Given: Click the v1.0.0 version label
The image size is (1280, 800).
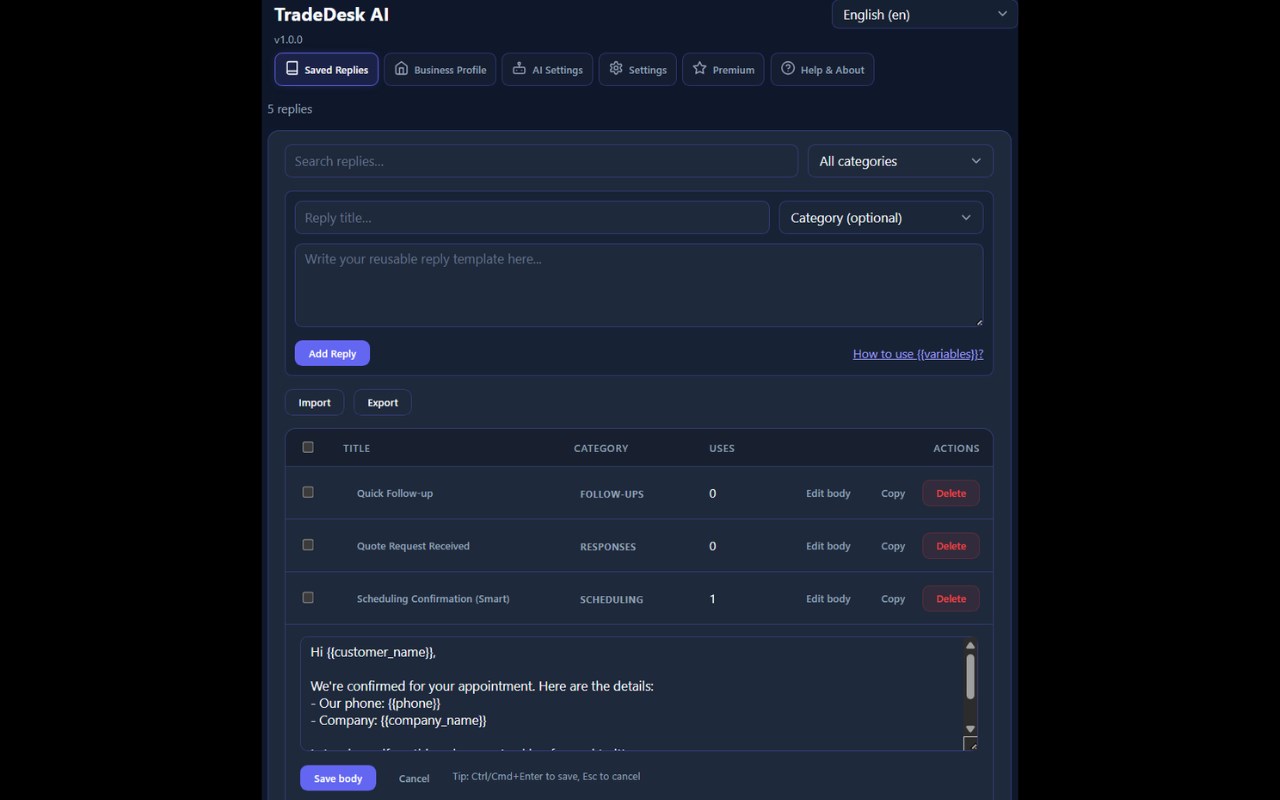Looking at the screenshot, I should 288,40.
